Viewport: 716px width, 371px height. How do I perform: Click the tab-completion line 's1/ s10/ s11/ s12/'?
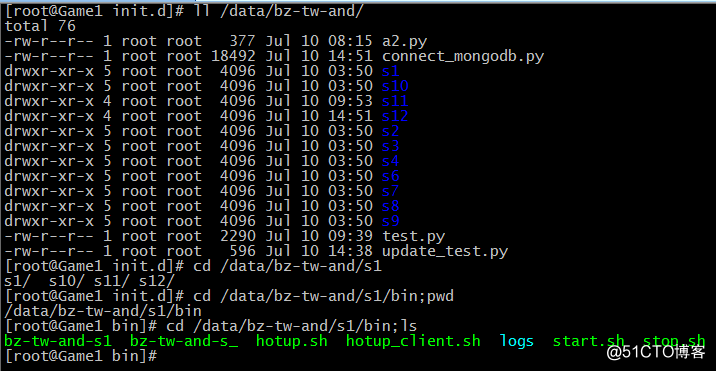tap(90, 281)
